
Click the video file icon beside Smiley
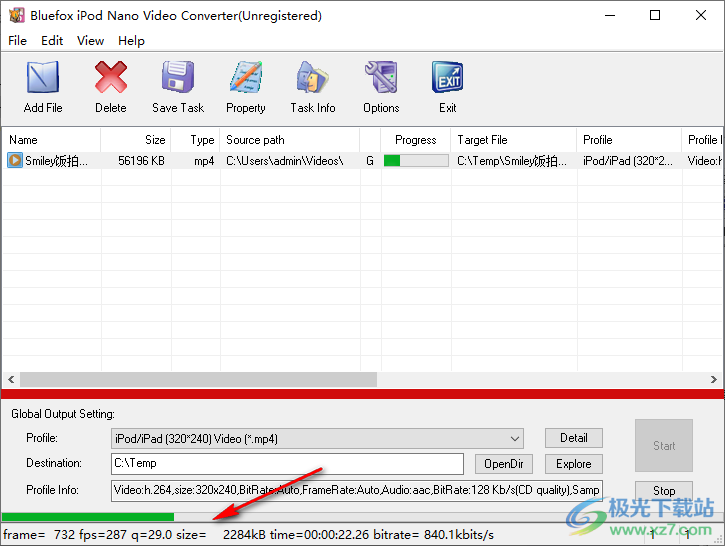click(x=15, y=160)
